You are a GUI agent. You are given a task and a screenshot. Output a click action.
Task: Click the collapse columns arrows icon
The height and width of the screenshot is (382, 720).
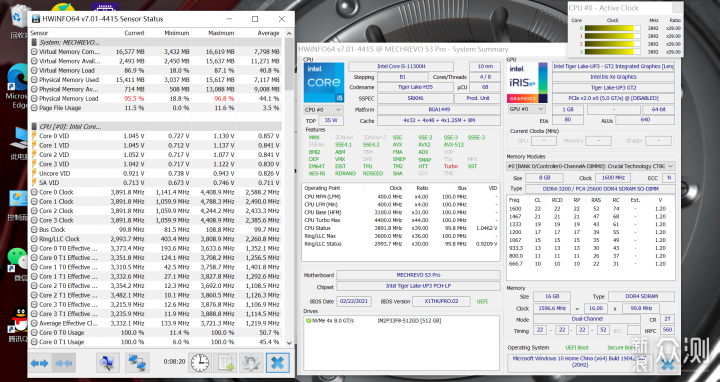pos(63,363)
